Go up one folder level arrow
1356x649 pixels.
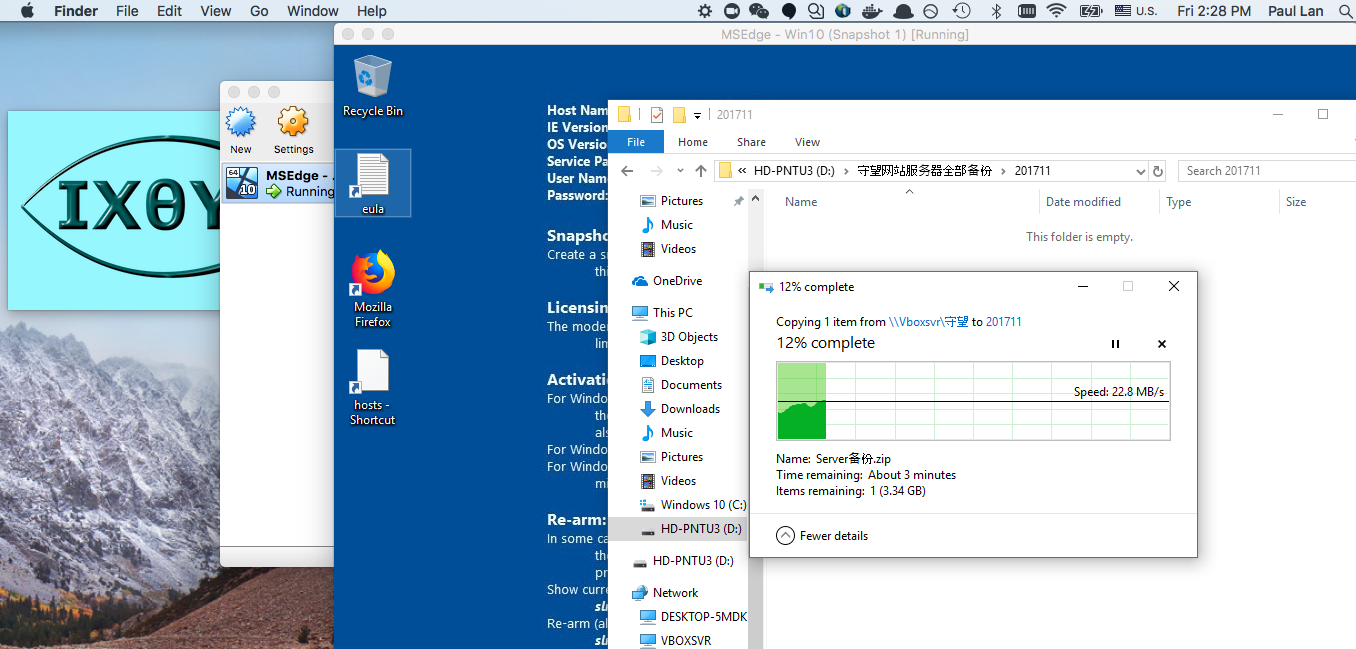point(701,171)
